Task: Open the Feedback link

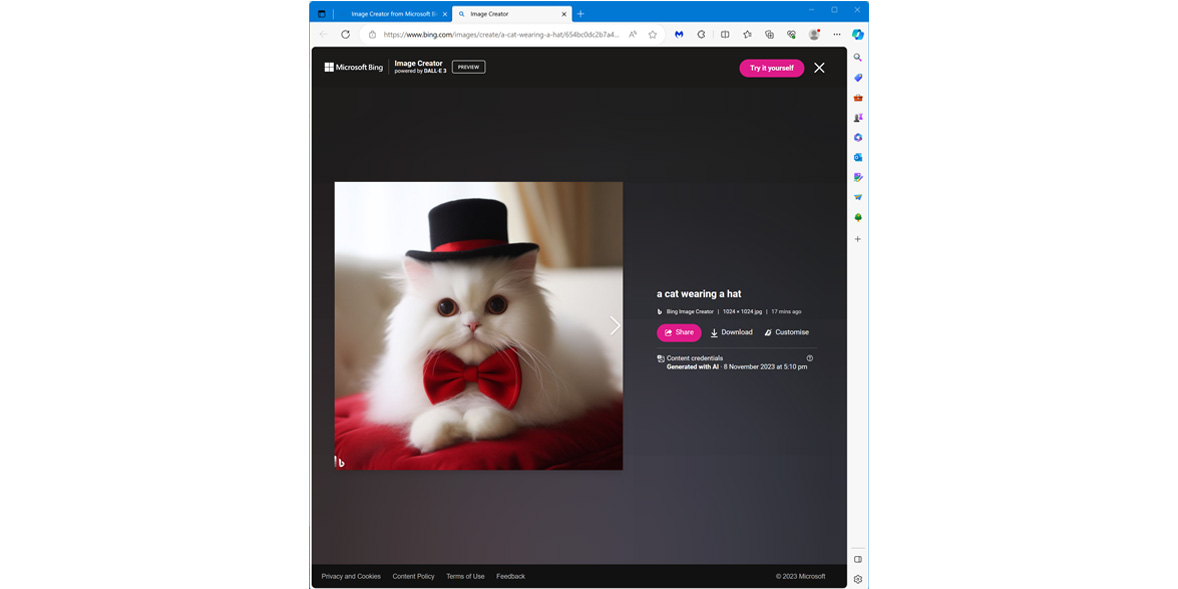Action: (x=511, y=576)
